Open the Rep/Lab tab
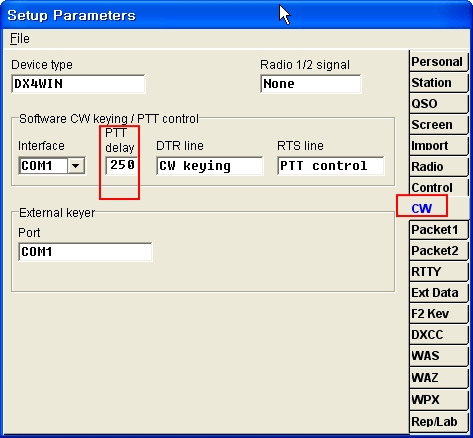 click(x=438, y=422)
